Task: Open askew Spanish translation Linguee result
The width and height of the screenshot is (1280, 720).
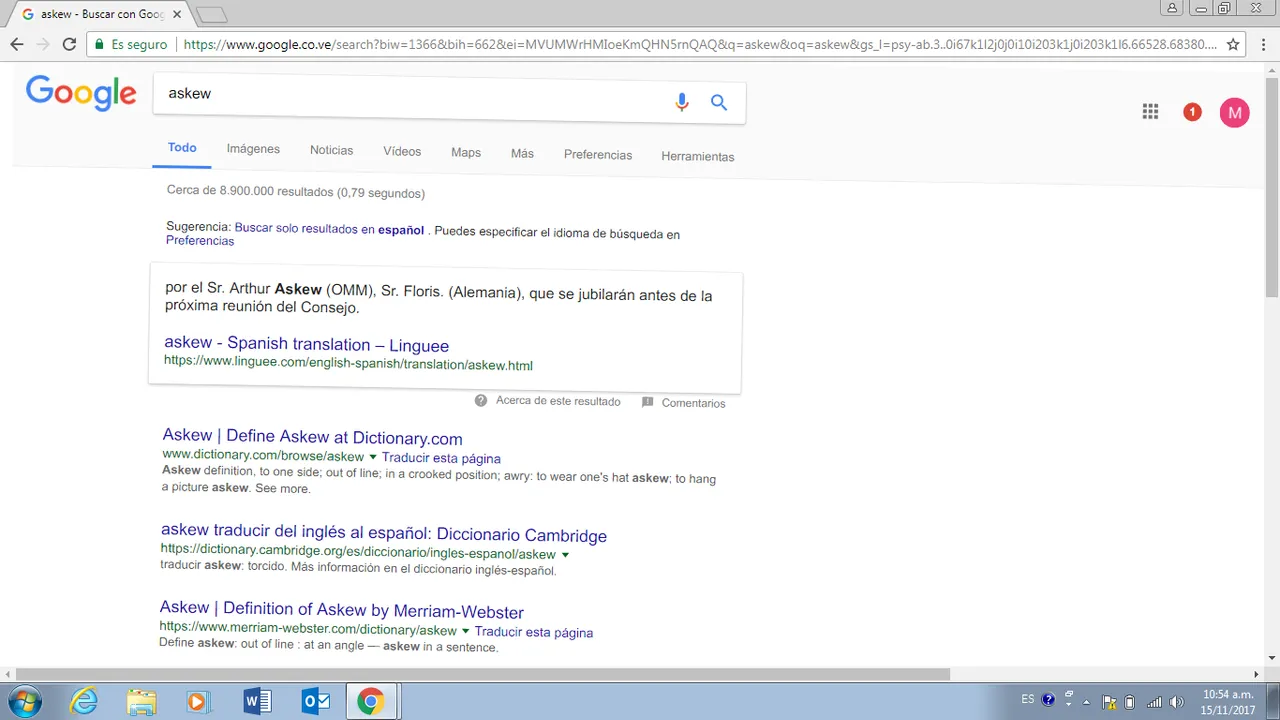Action: pyautogui.click(x=306, y=344)
